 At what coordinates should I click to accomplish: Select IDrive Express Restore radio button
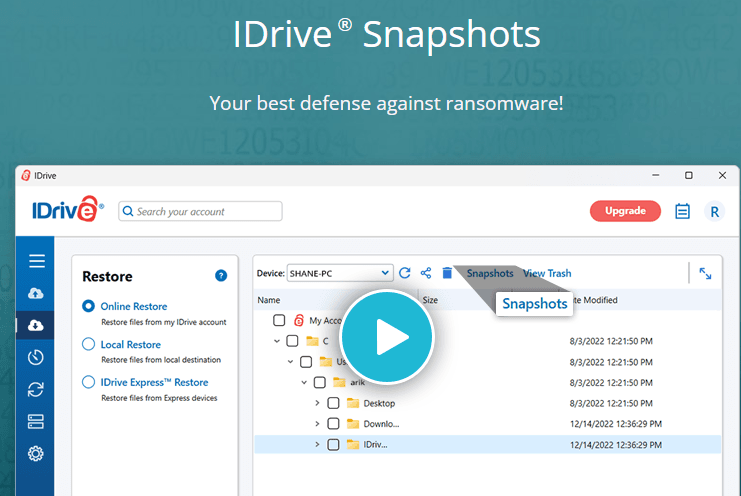click(88, 382)
